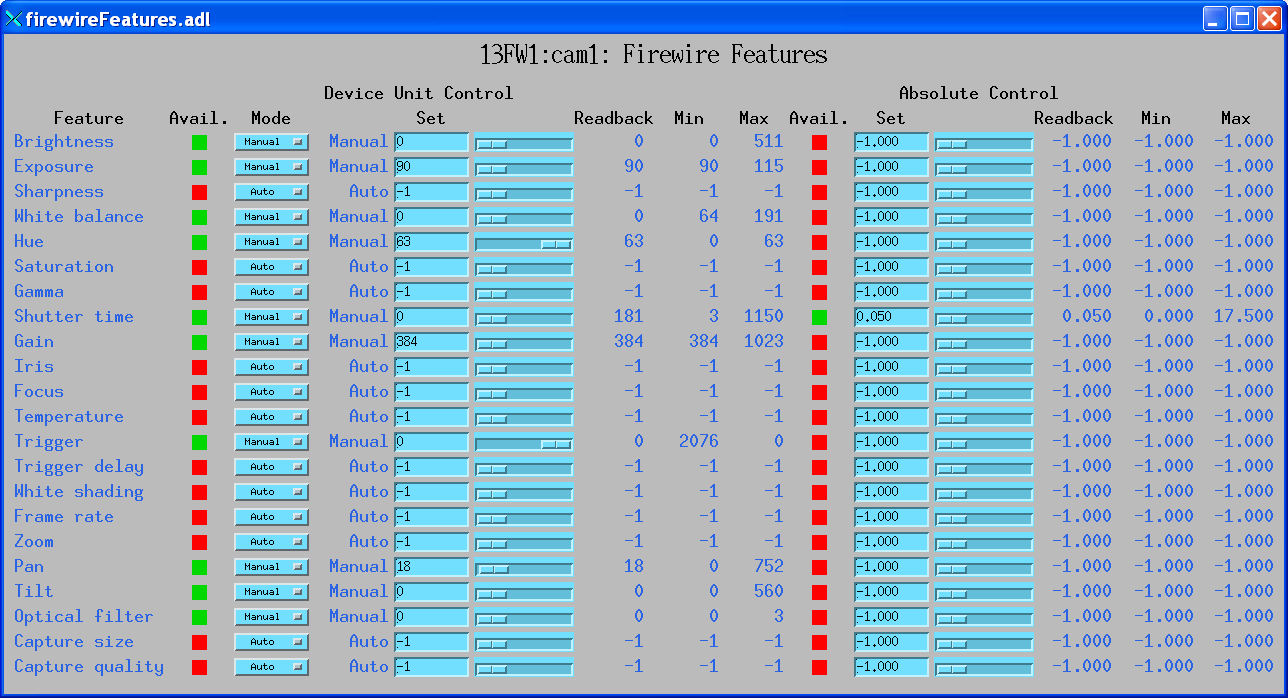Click the green Avail indicator for Pan
The height and width of the screenshot is (698, 1288).
pyautogui.click(x=198, y=566)
